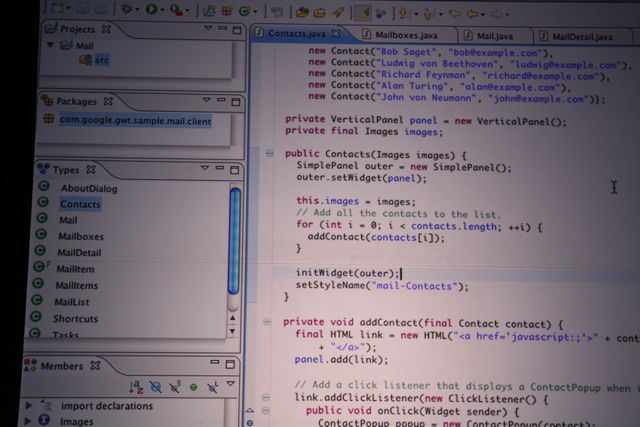This screenshot has width=640, height=427.
Task: Toggle Hide Static Members in the Members toolbar
Action: click(174, 387)
